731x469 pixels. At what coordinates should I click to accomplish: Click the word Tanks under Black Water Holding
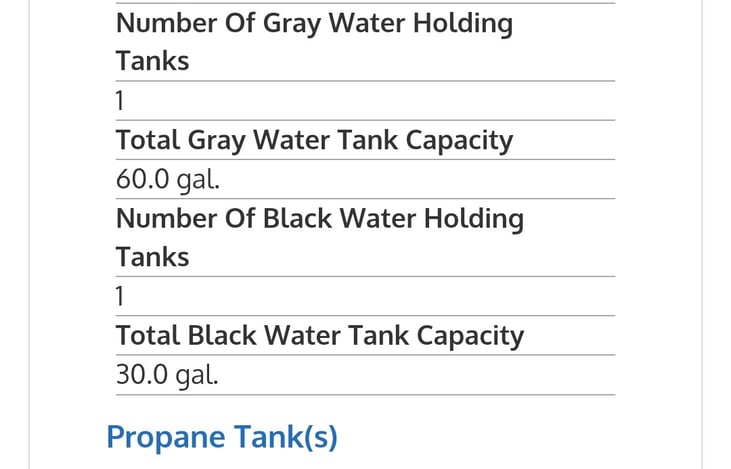[152, 257]
